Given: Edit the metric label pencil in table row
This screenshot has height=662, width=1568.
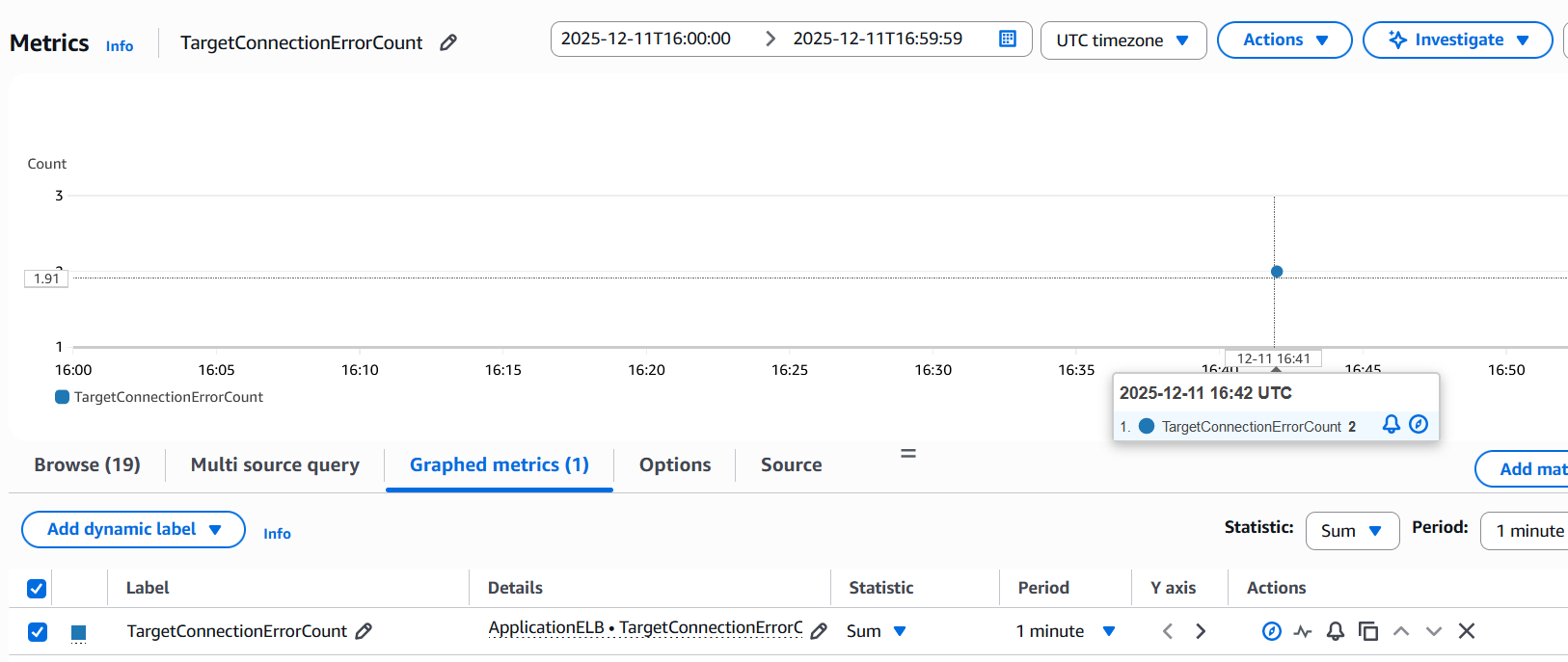Looking at the screenshot, I should [364, 631].
